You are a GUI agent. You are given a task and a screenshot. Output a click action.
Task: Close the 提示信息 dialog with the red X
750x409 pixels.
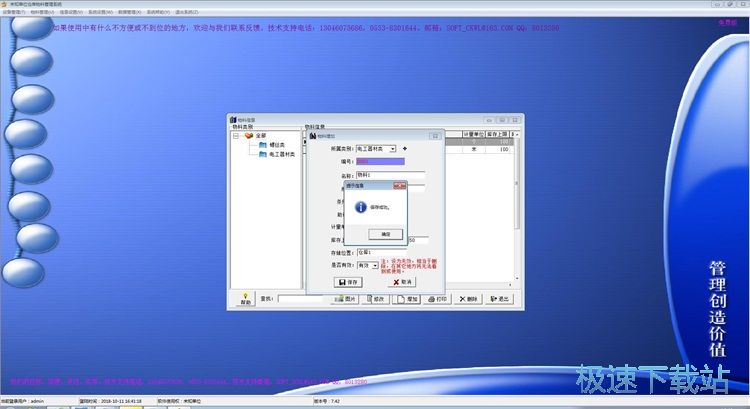click(400, 185)
